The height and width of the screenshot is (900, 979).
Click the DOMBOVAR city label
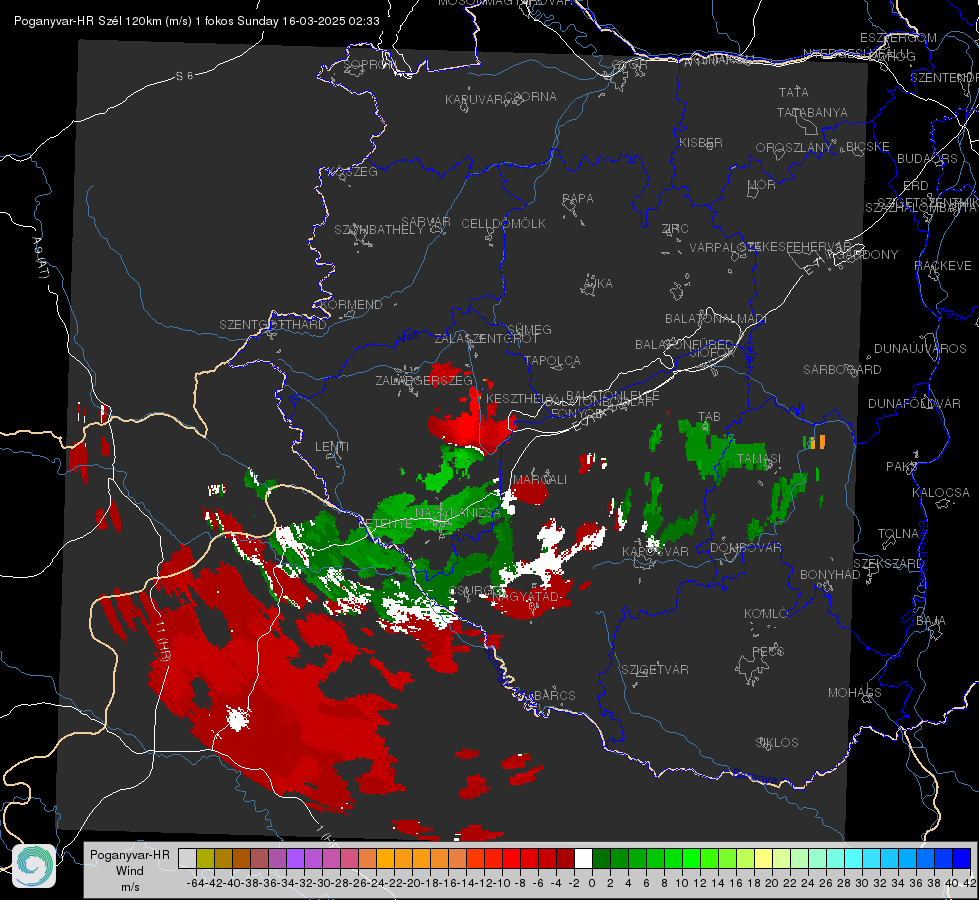[x=745, y=548]
